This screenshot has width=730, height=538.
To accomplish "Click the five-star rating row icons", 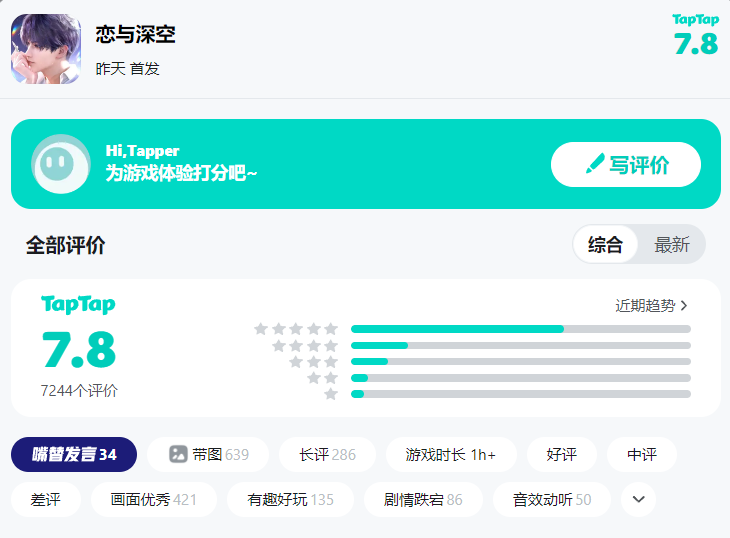I will pos(296,329).
